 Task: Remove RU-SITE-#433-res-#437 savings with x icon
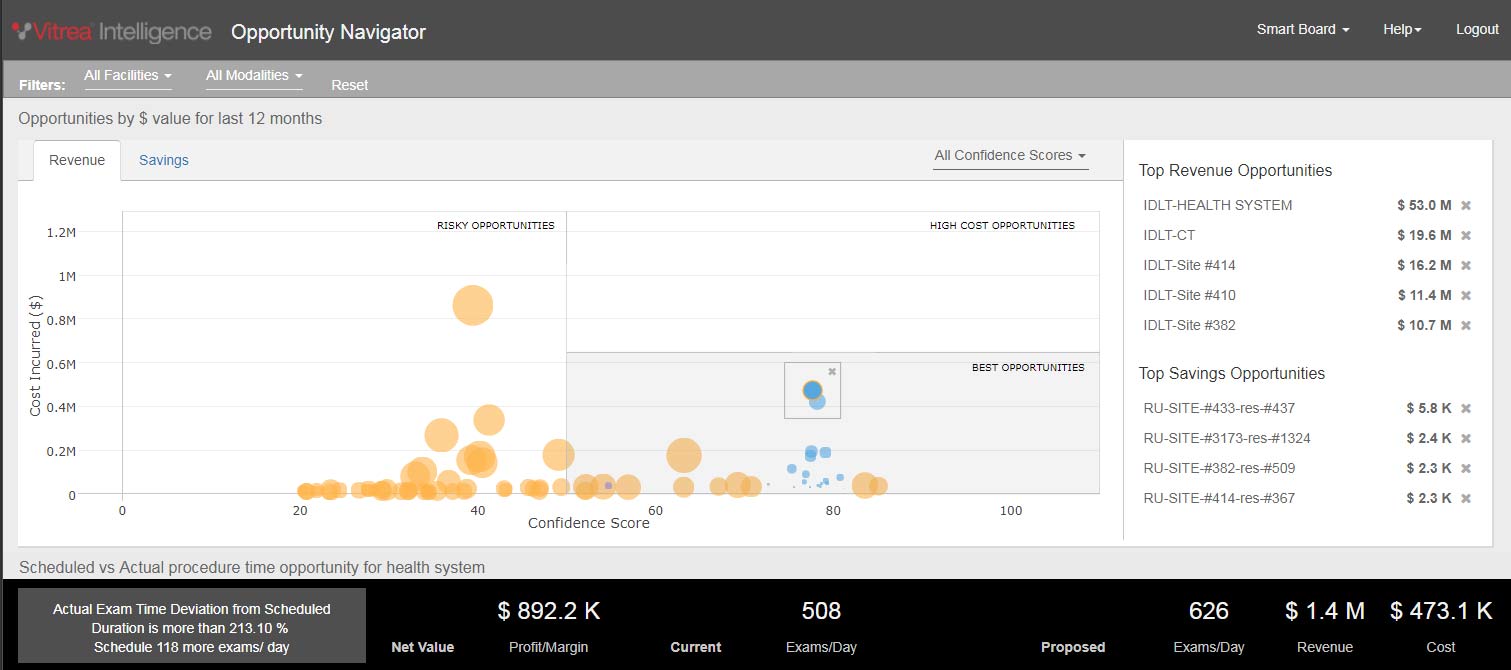[x=1466, y=409]
